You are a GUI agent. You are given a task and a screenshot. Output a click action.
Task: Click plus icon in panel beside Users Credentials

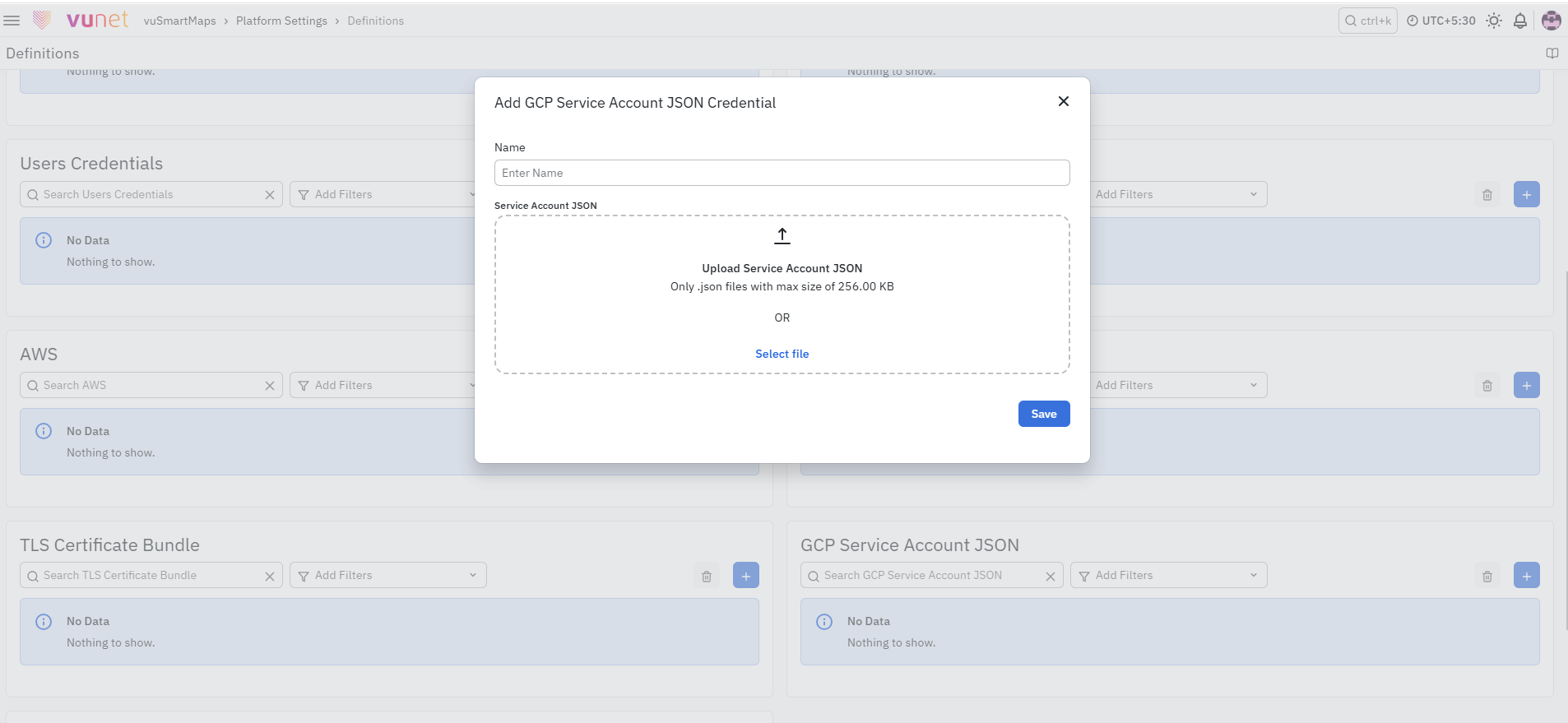click(x=1527, y=195)
